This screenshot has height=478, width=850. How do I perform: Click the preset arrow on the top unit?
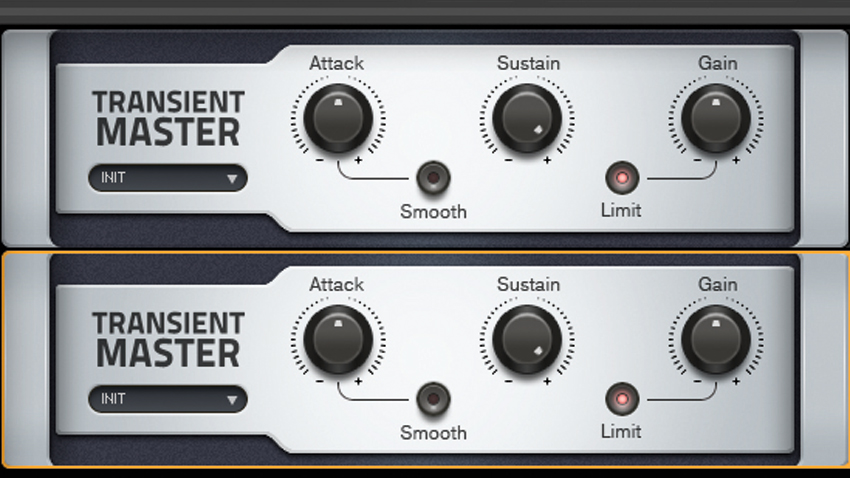point(232,179)
